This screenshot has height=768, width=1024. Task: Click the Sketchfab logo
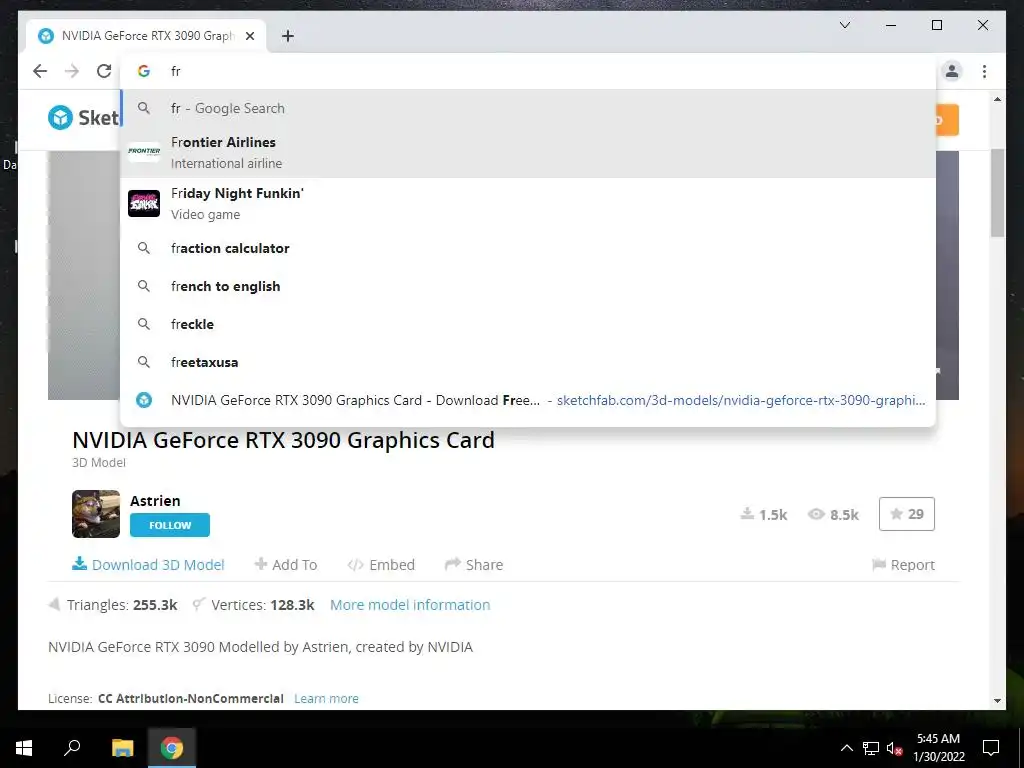coord(84,118)
